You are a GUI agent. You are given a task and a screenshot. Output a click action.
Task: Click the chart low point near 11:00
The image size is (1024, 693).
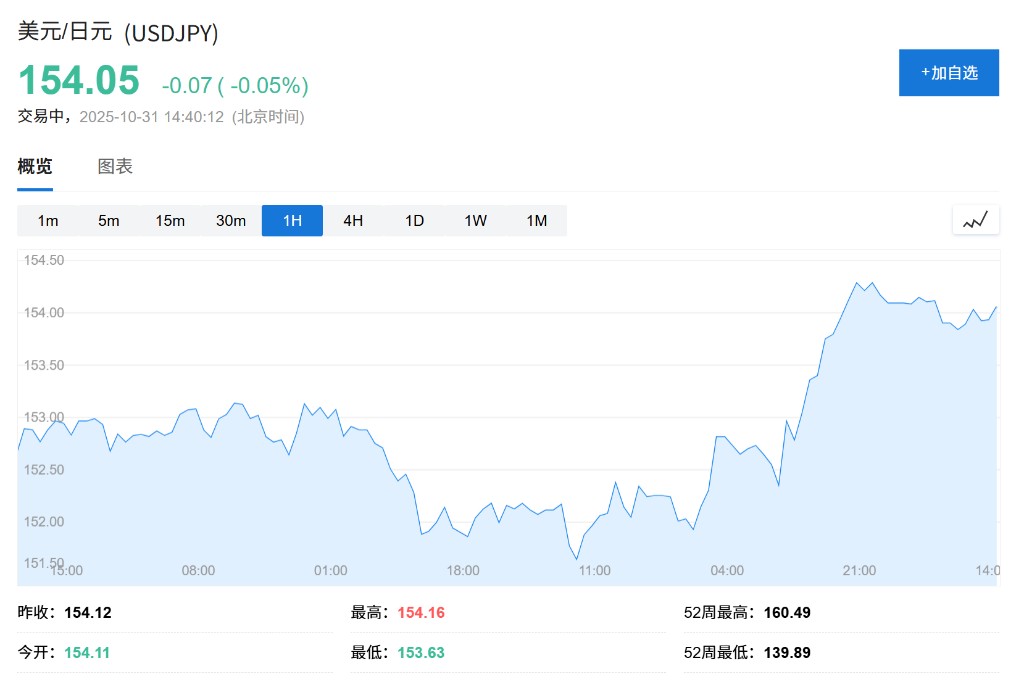[x=577, y=559]
